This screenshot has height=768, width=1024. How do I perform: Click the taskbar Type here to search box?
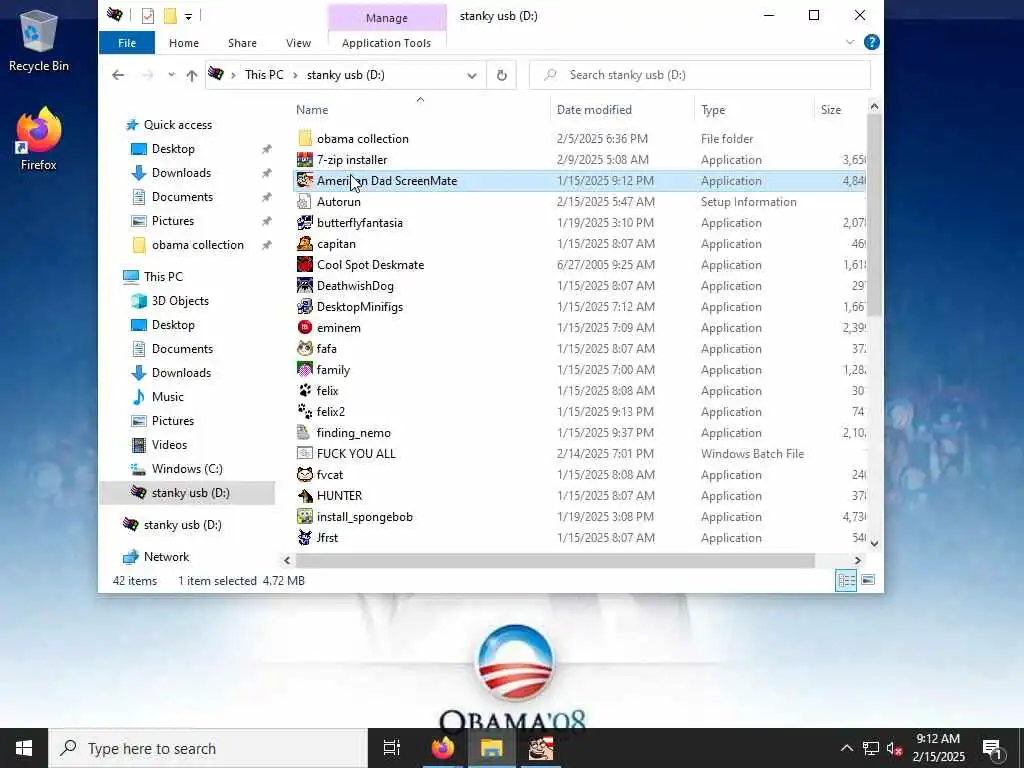point(208,748)
